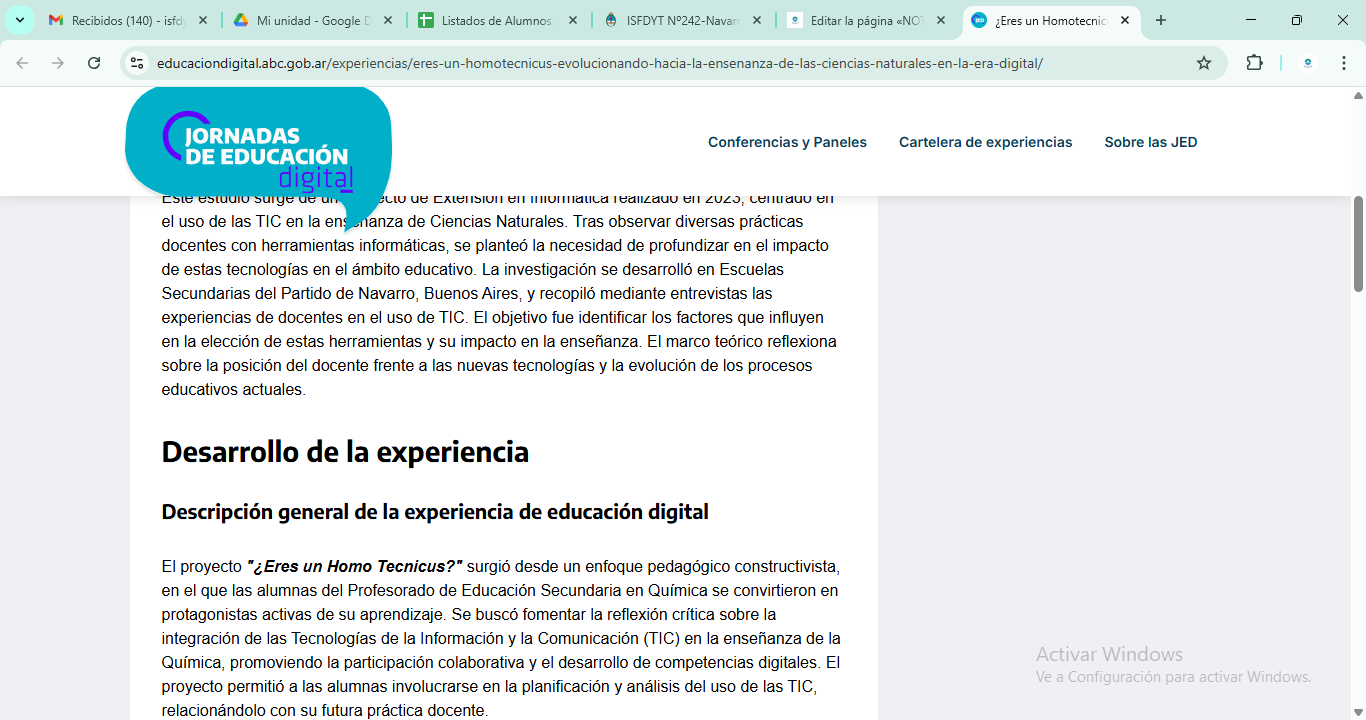Viewport: 1366px width, 720px height.
Task: Open Sobre las JED menu
Action: pyautogui.click(x=1150, y=142)
